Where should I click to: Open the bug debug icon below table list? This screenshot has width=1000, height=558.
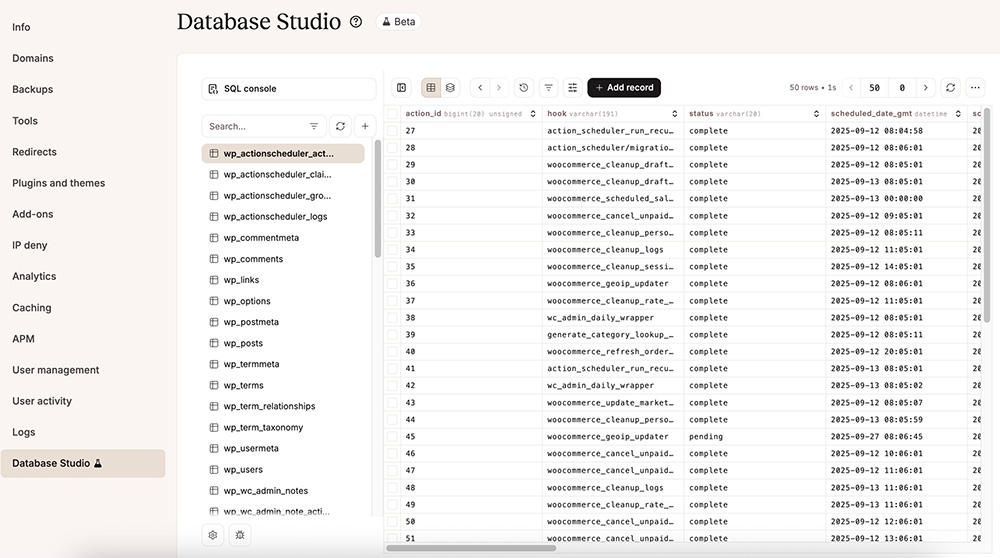[x=240, y=535]
